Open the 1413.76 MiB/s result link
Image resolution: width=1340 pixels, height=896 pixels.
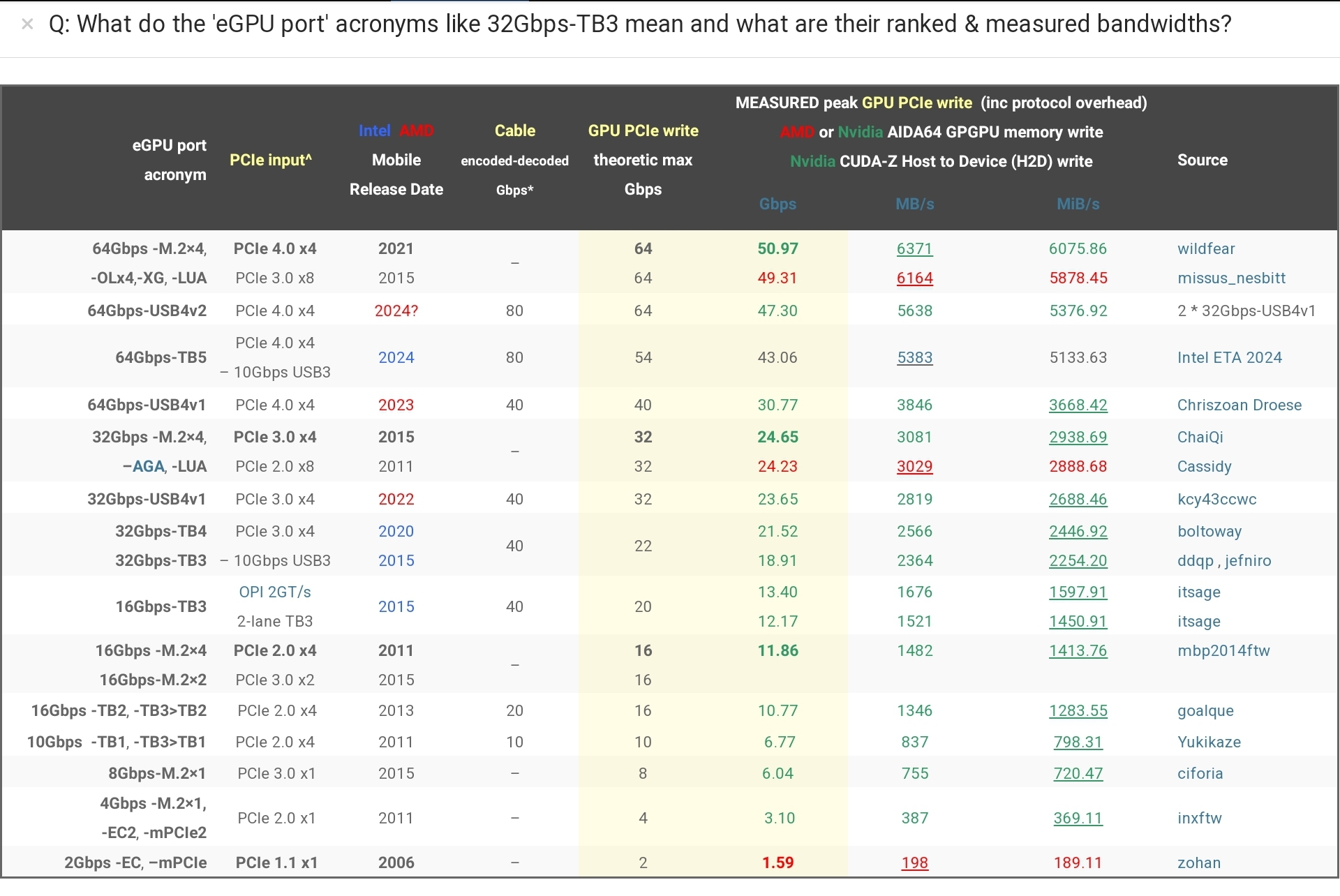click(1078, 651)
